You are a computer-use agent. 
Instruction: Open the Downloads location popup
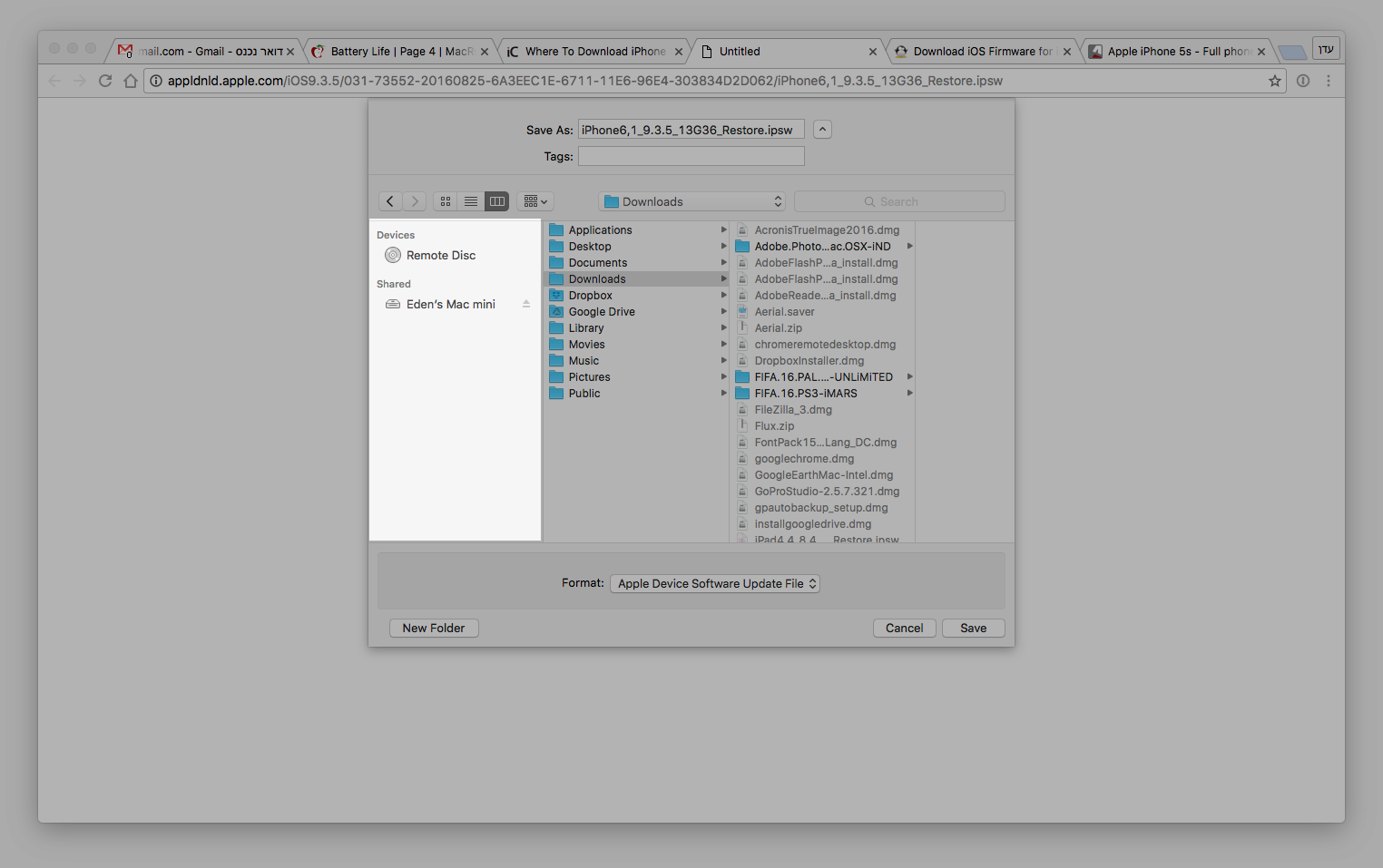tap(692, 201)
